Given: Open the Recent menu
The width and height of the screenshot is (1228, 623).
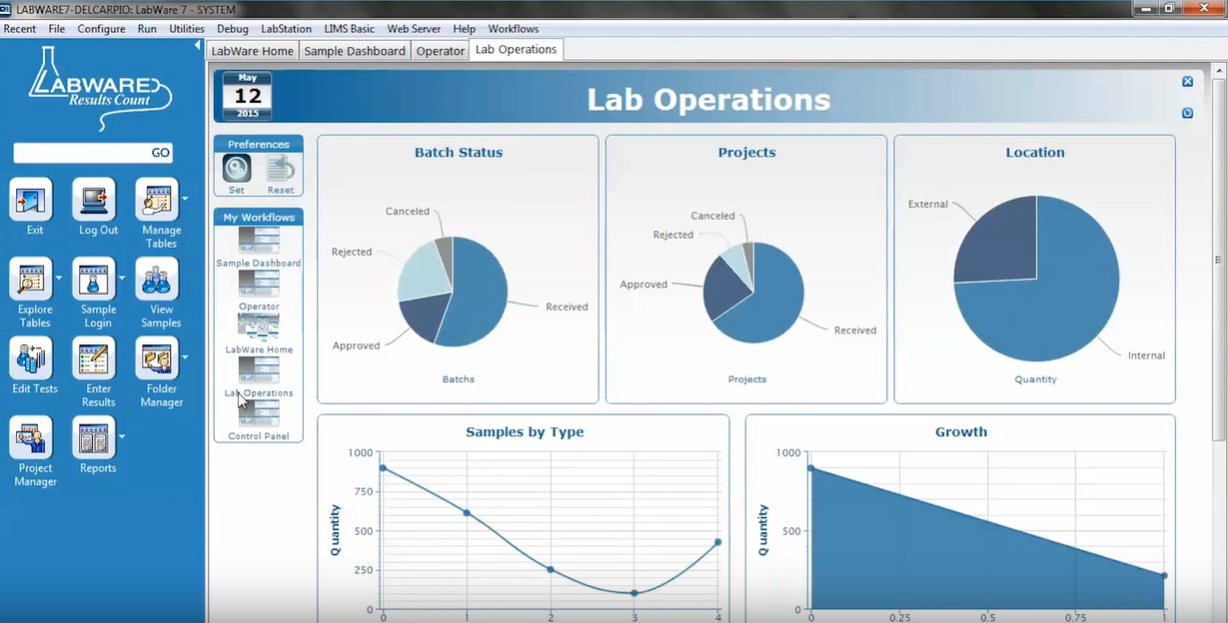Looking at the screenshot, I should tap(20, 29).
